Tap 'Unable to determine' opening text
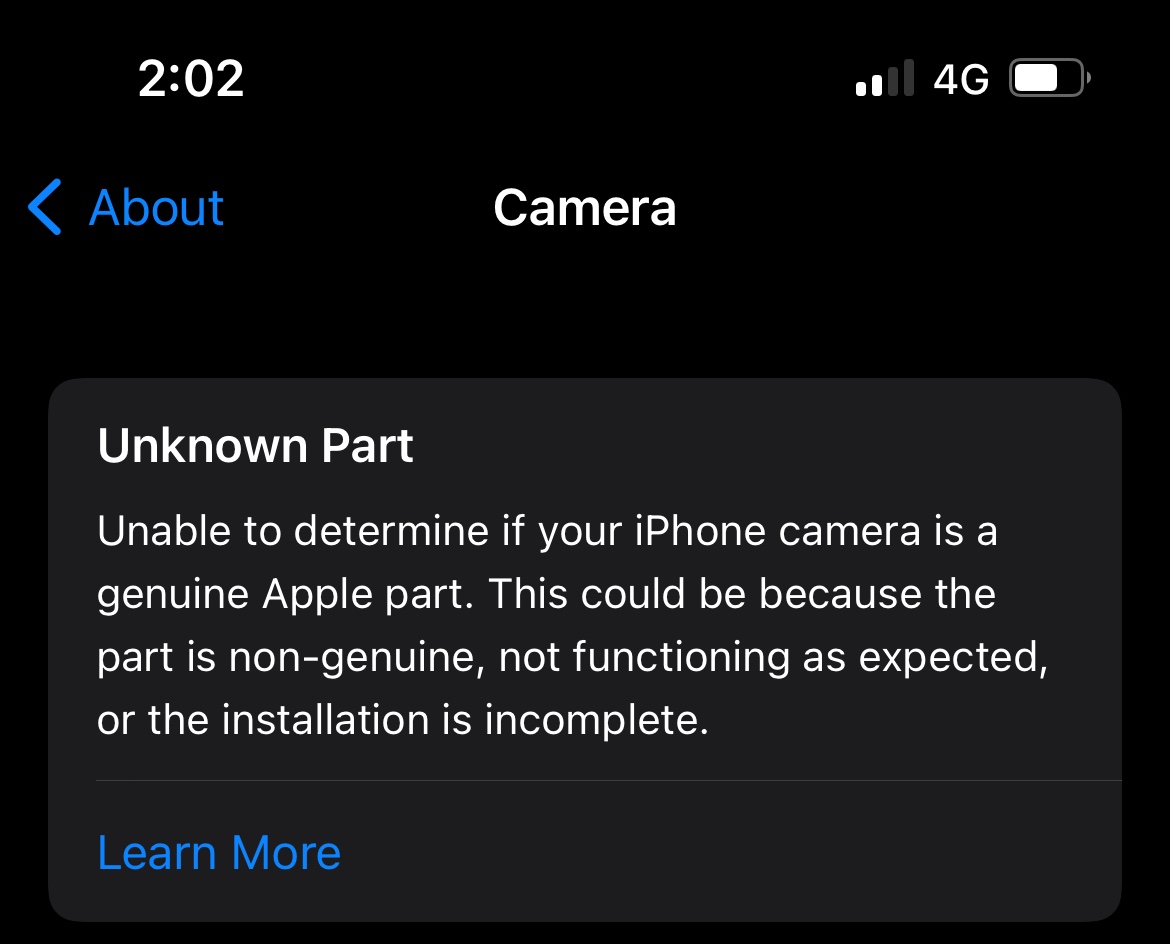 [x=293, y=531]
